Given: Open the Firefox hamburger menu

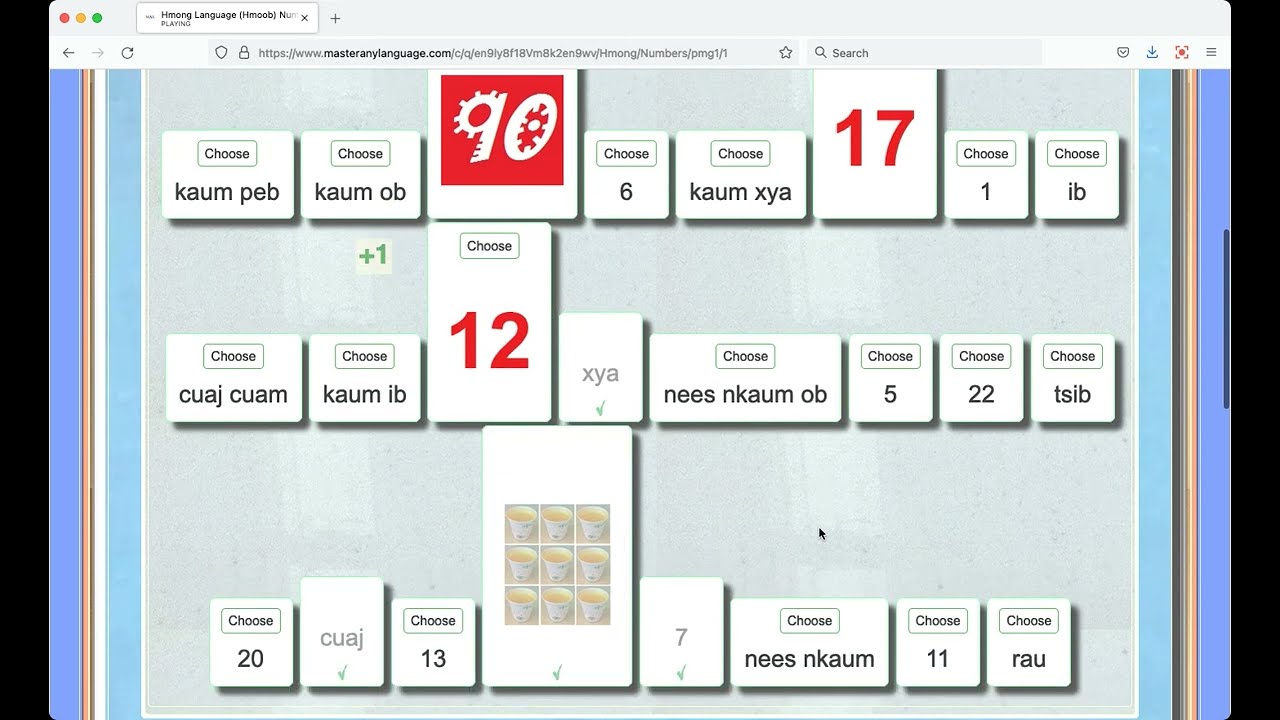Looking at the screenshot, I should click(1211, 53).
